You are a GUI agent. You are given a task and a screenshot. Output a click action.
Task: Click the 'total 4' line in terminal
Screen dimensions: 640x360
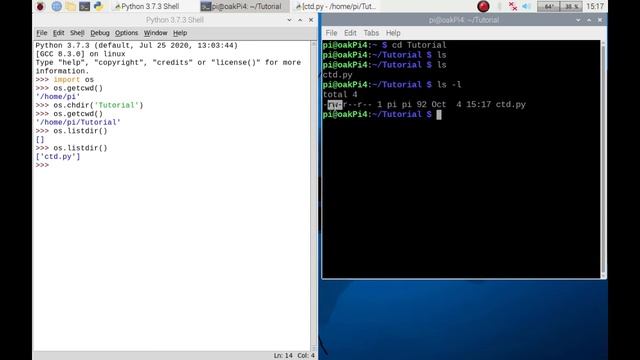pyautogui.click(x=340, y=95)
